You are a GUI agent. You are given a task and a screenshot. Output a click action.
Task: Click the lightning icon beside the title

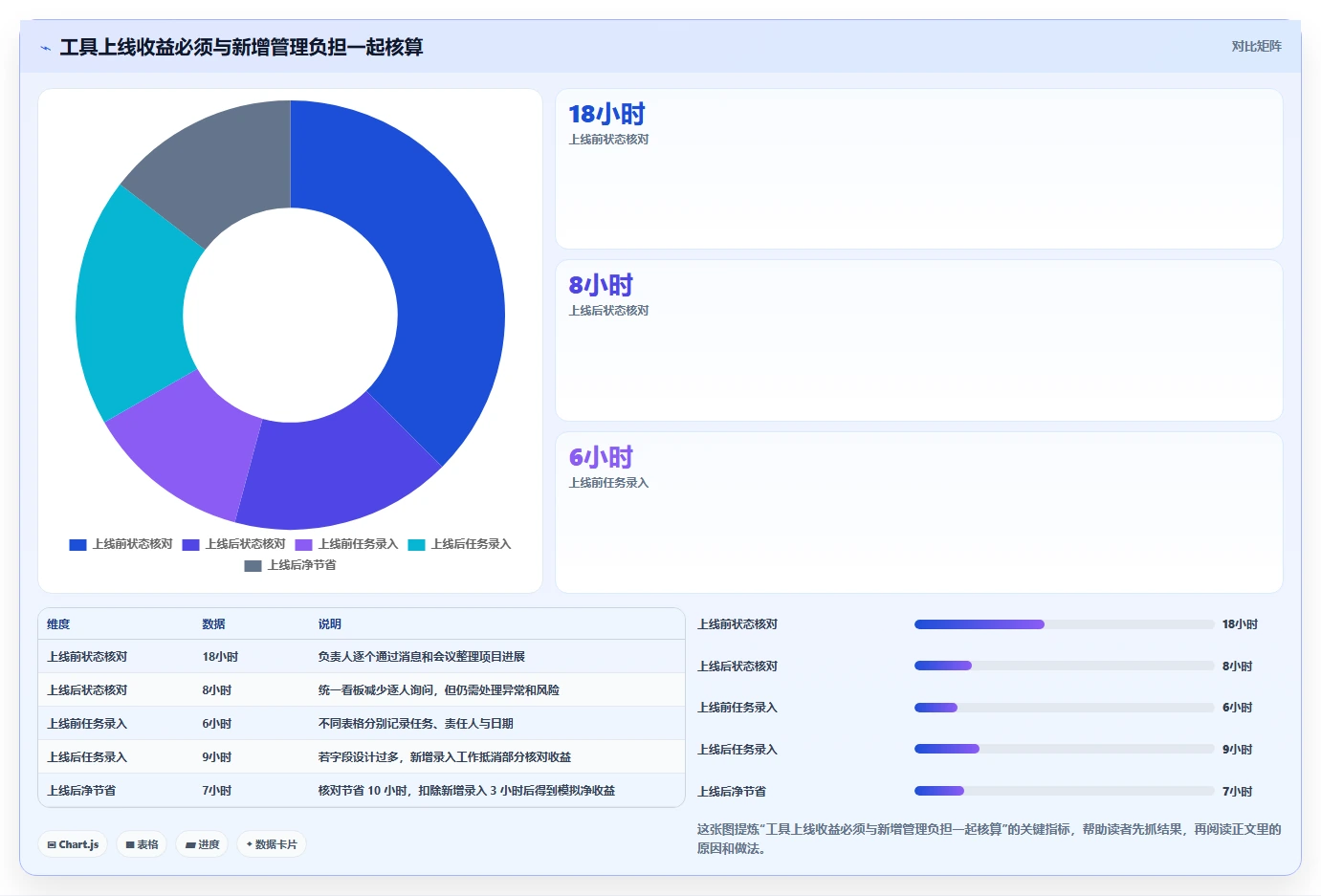pyautogui.click(x=45, y=48)
